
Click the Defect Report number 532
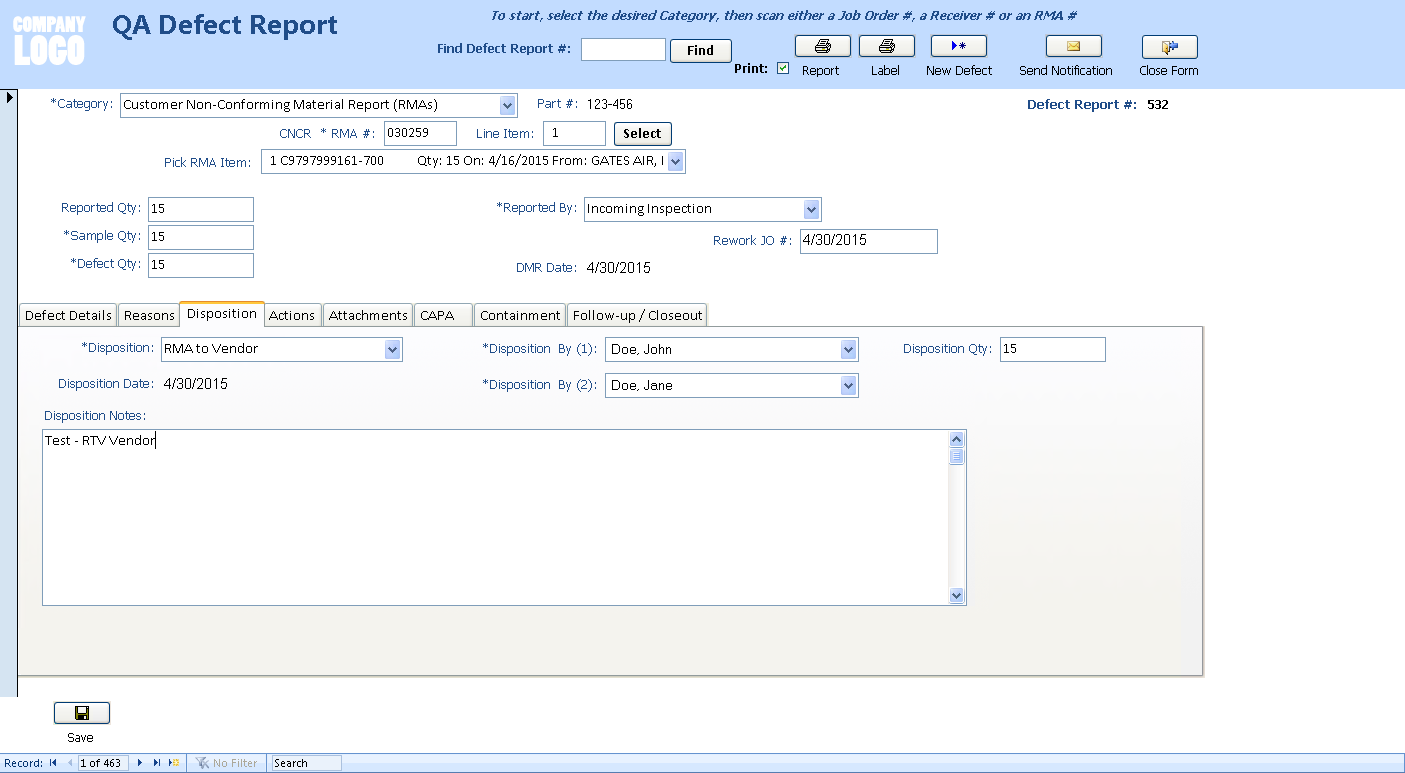1158,104
